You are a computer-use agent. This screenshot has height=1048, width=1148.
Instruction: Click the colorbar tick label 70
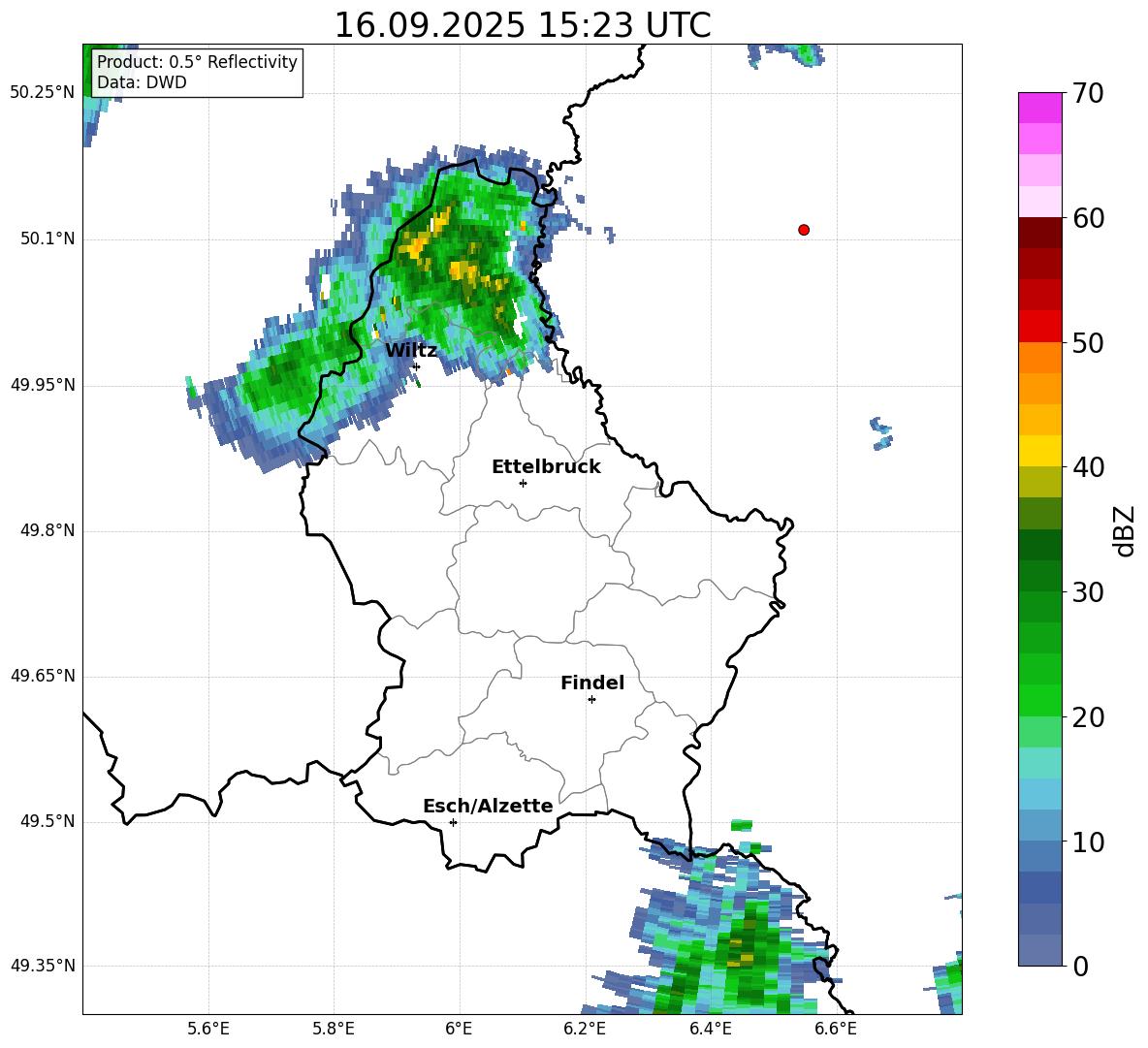coord(1087,94)
